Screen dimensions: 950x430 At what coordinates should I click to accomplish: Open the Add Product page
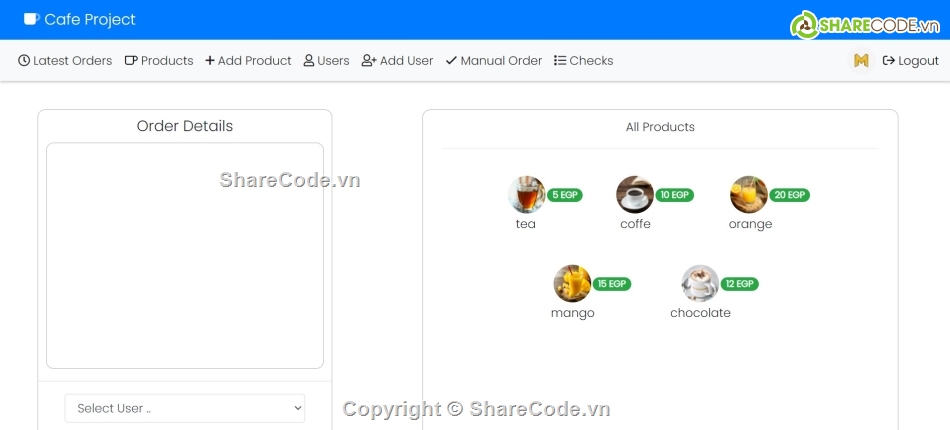pos(248,61)
